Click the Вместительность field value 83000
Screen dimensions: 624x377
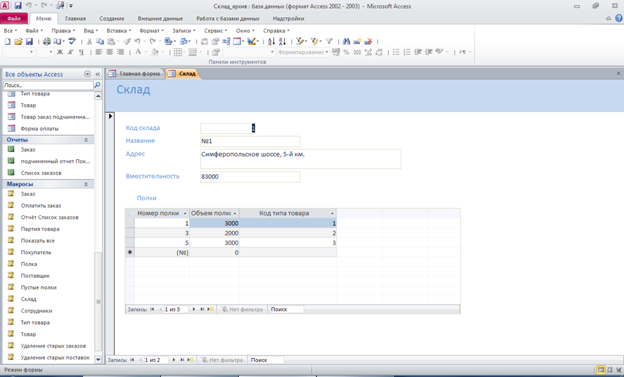point(250,176)
